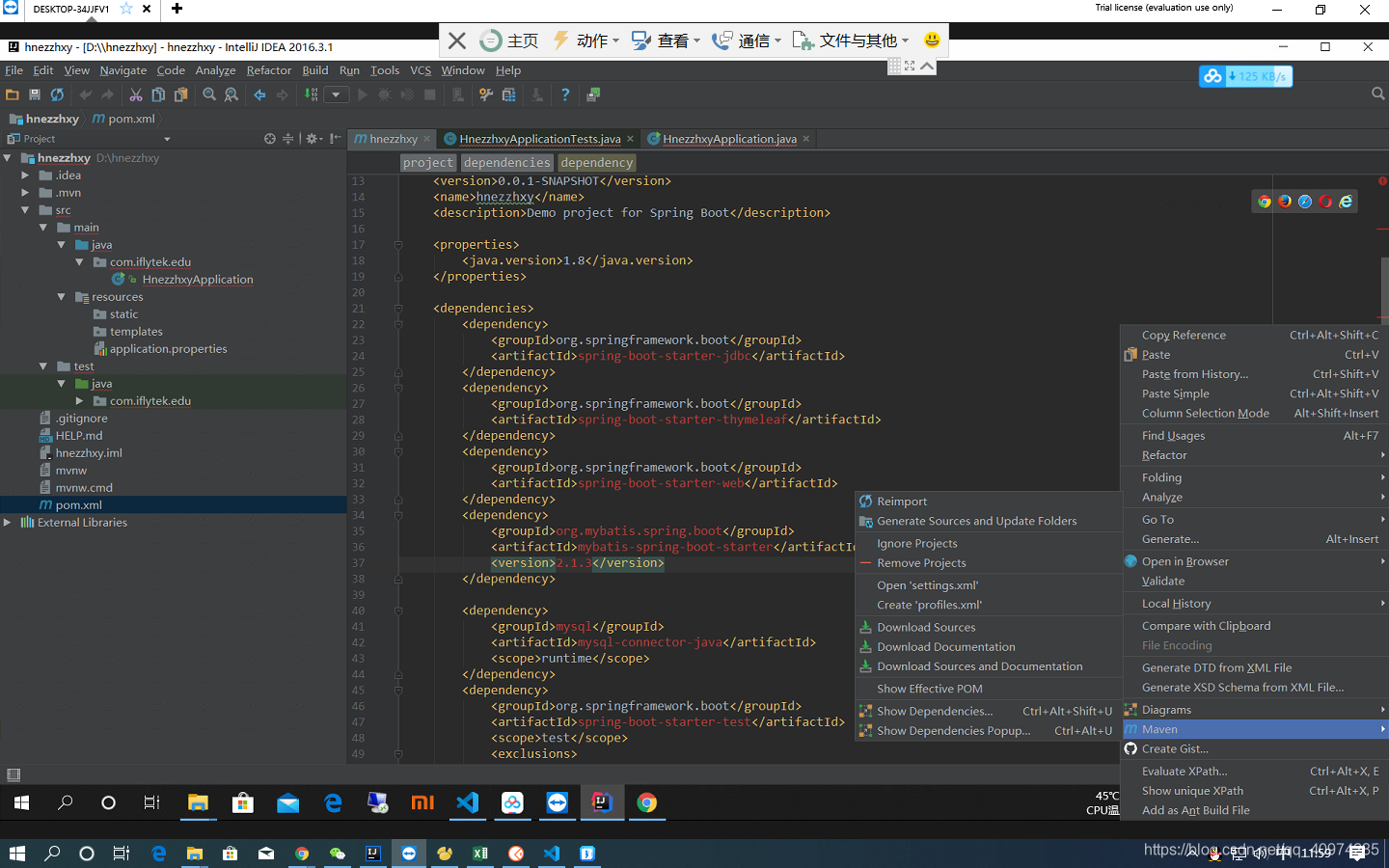Image resolution: width=1389 pixels, height=868 pixels.
Task: Expand External Libraries node
Action: click(8, 523)
